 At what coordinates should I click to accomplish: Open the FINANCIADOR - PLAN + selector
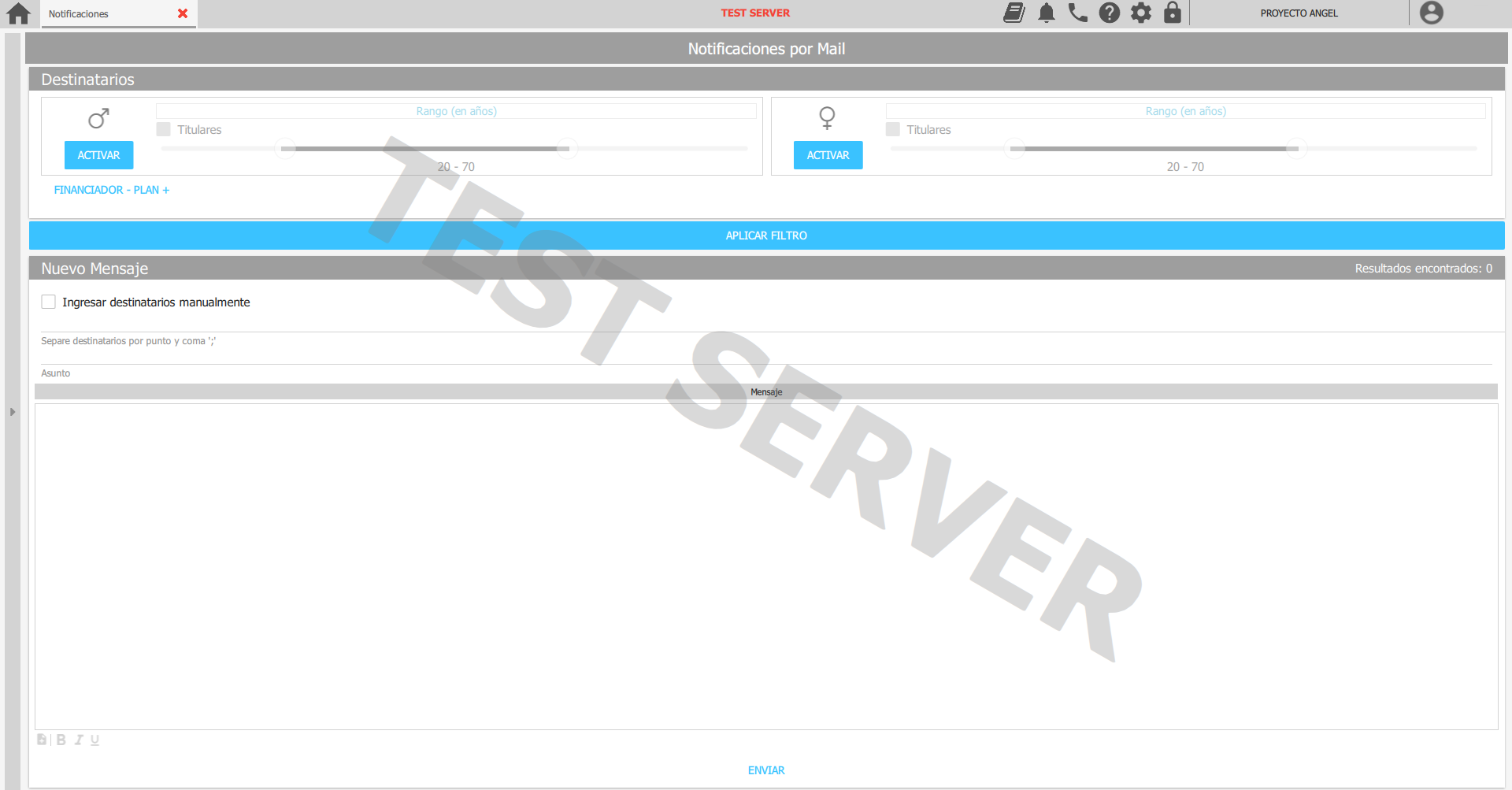tap(111, 190)
